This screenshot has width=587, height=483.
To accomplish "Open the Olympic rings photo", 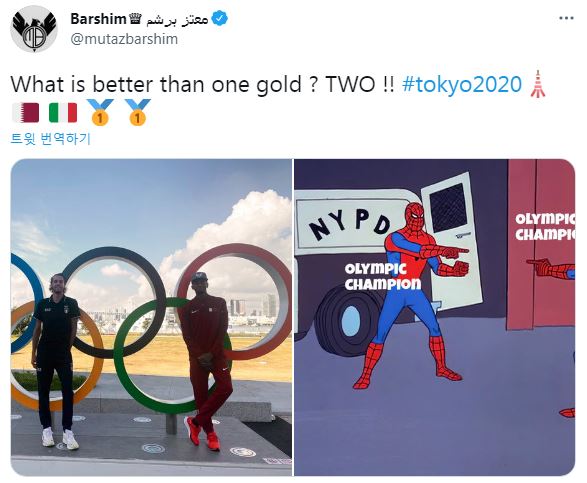I will click(x=151, y=318).
